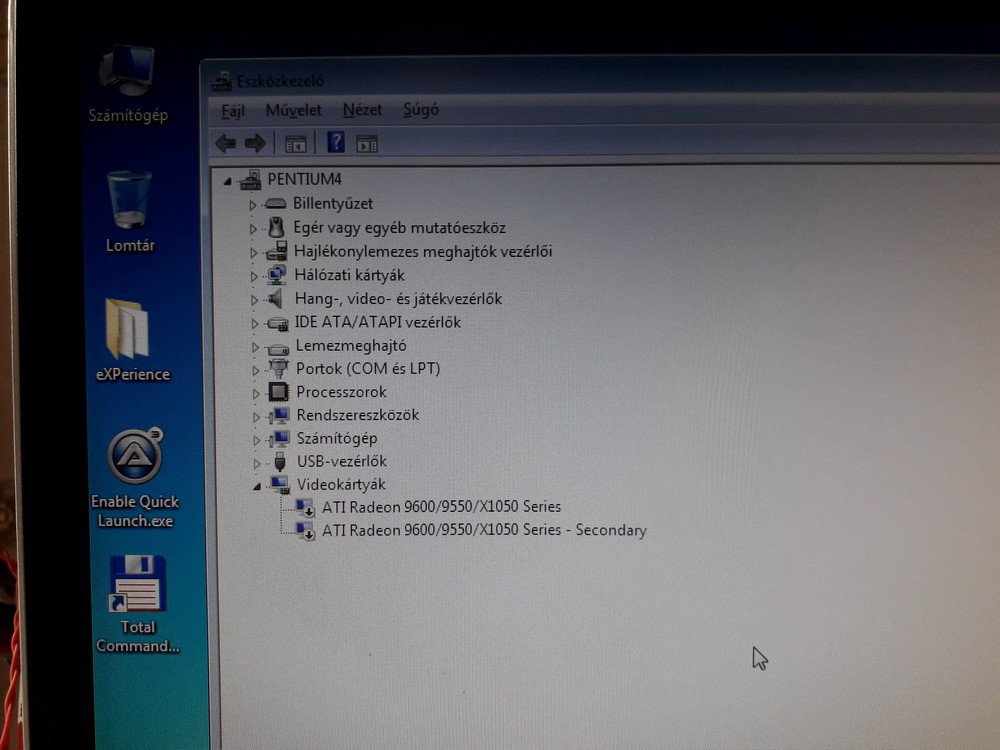Click the Back arrow toolbar icon
This screenshot has width=1000, height=750.
(x=226, y=143)
